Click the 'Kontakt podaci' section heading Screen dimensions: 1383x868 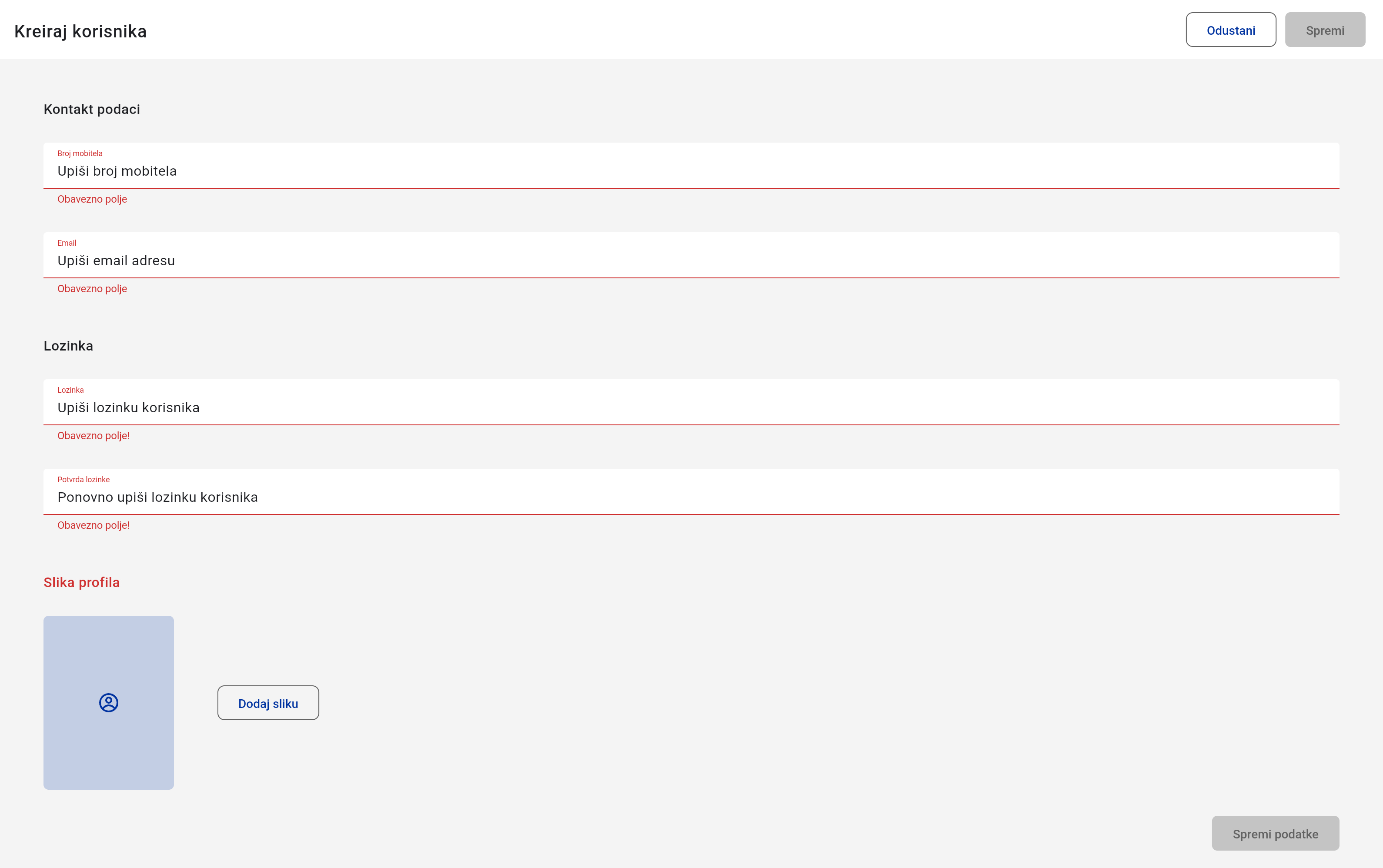[x=92, y=110]
